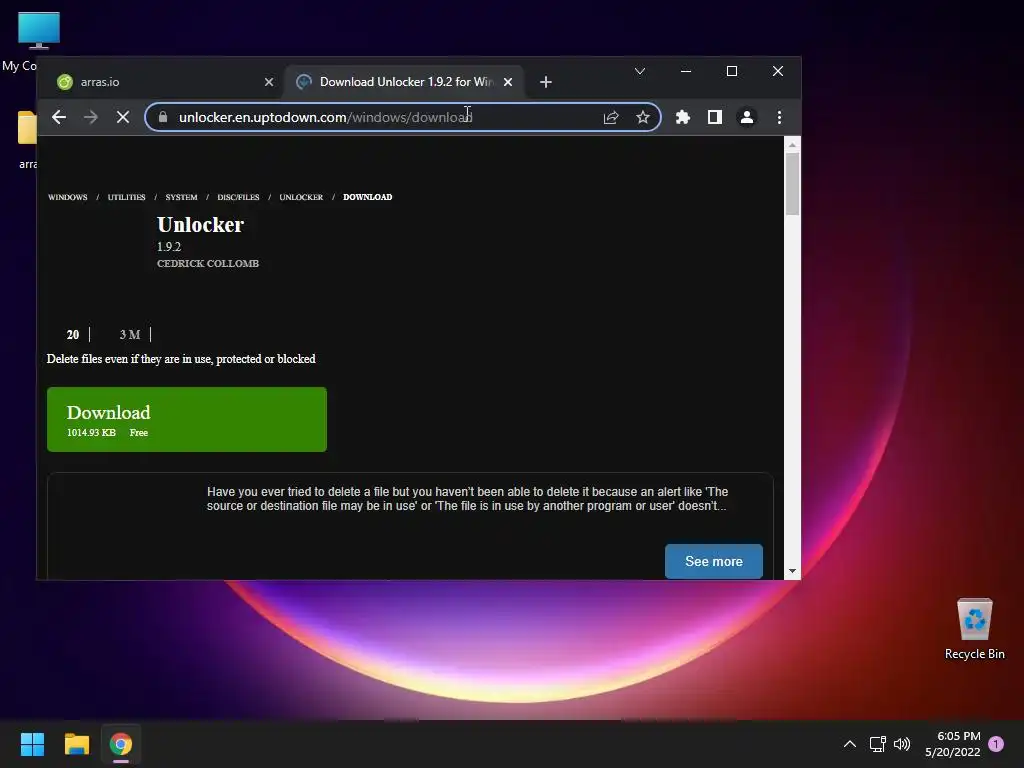
Task: Open the UTILITIES breadcrumb link
Action: tap(126, 197)
